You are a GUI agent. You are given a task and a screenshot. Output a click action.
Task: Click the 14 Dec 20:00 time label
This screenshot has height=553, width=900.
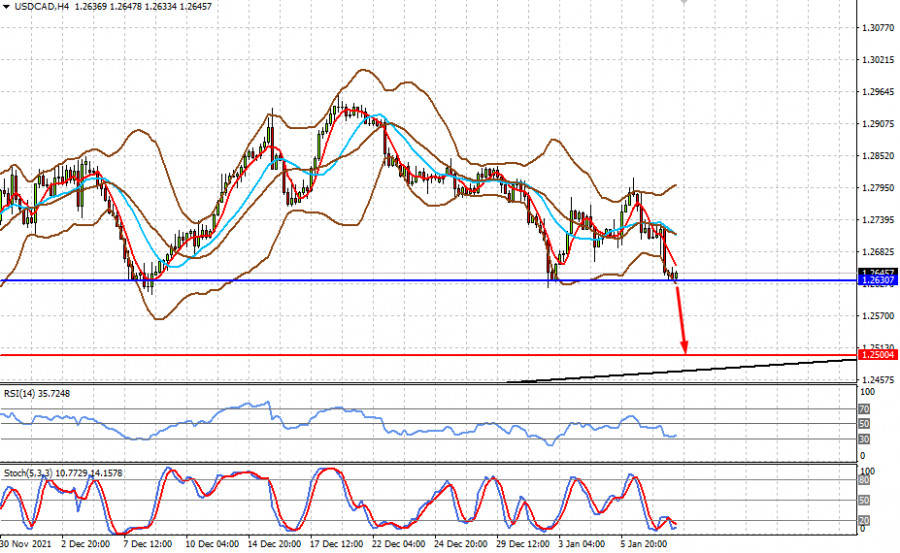[274, 544]
